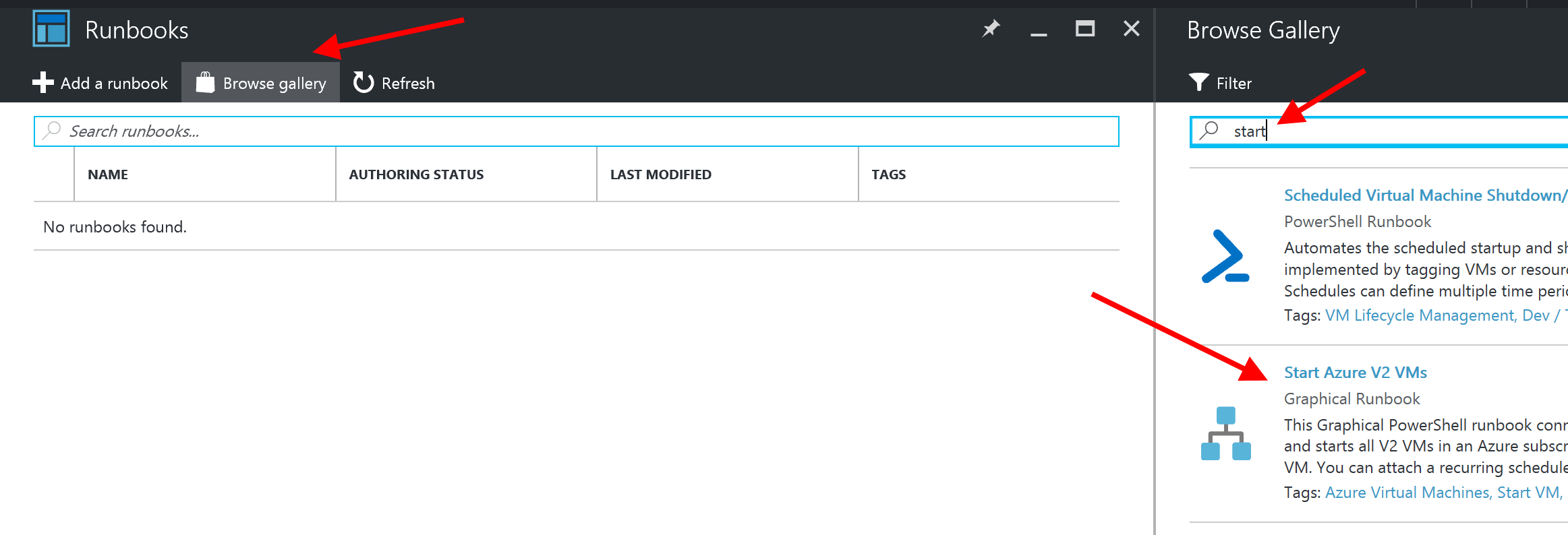
Task: Click the Search runbooks input field
Action: [x=577, y=131]
